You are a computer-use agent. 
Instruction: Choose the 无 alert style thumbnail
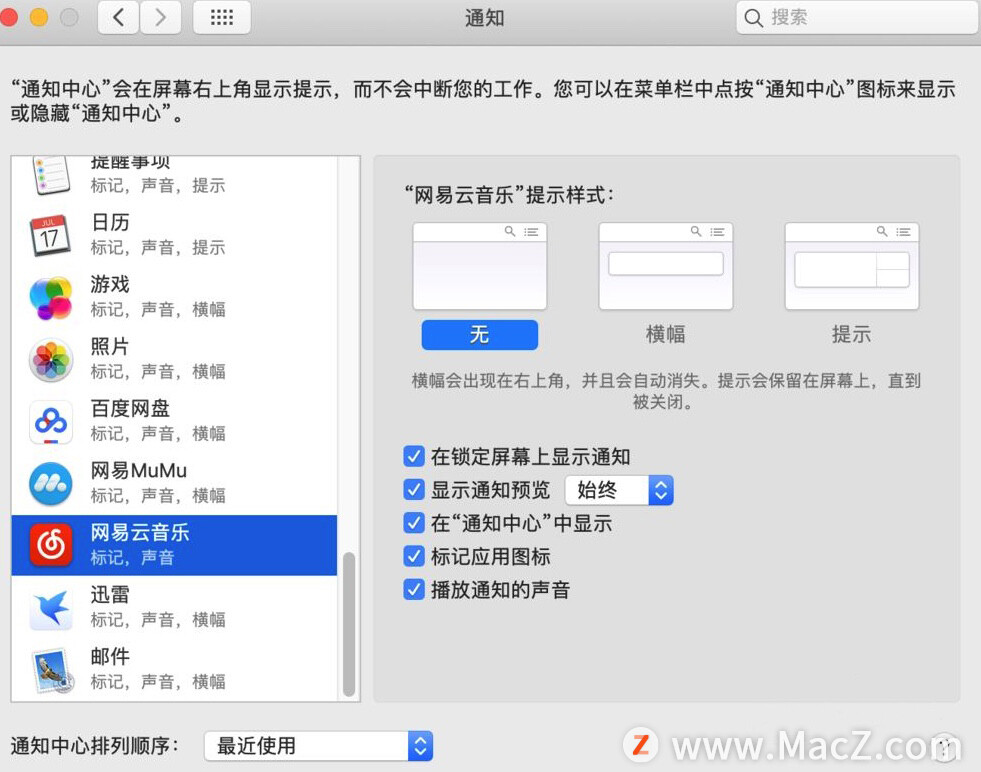click(x=479, y=266)
